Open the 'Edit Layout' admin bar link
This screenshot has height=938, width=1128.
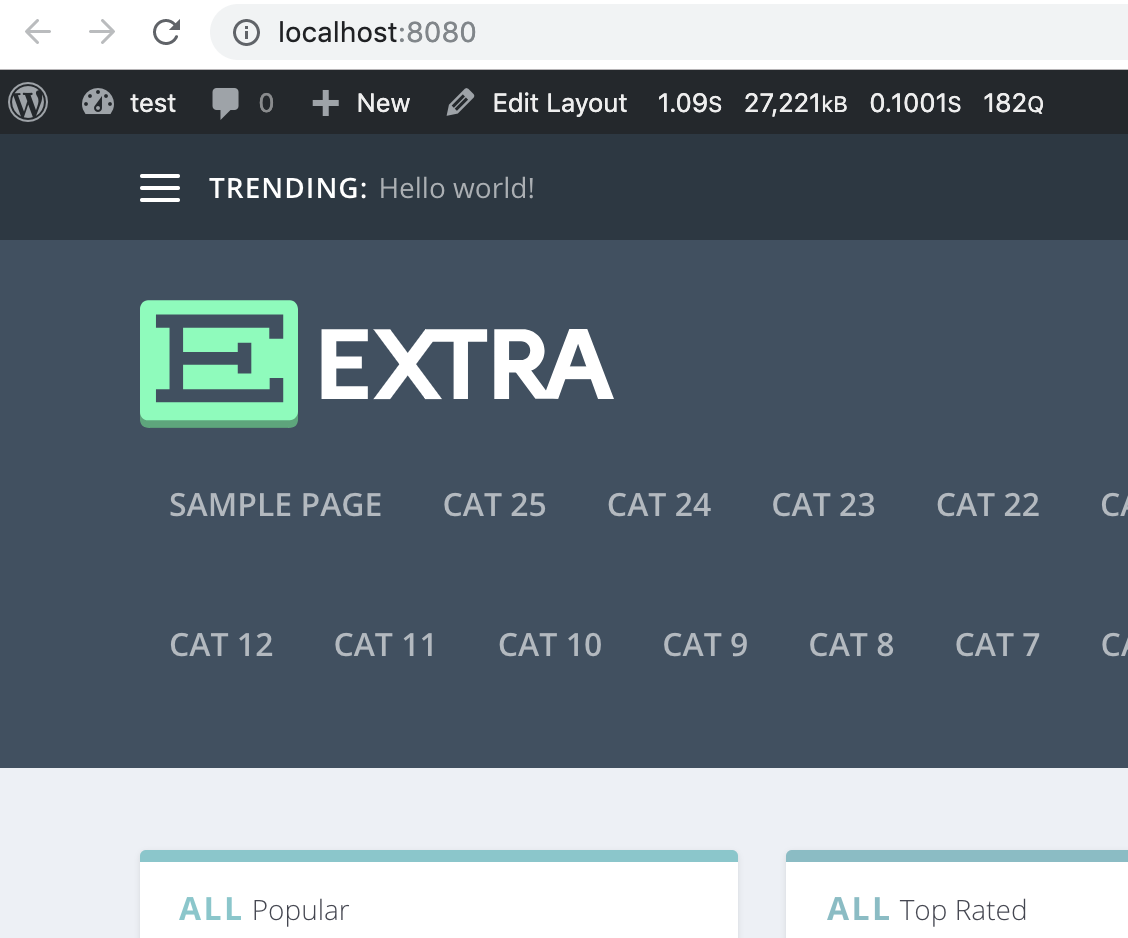click(x=560, y=104)
